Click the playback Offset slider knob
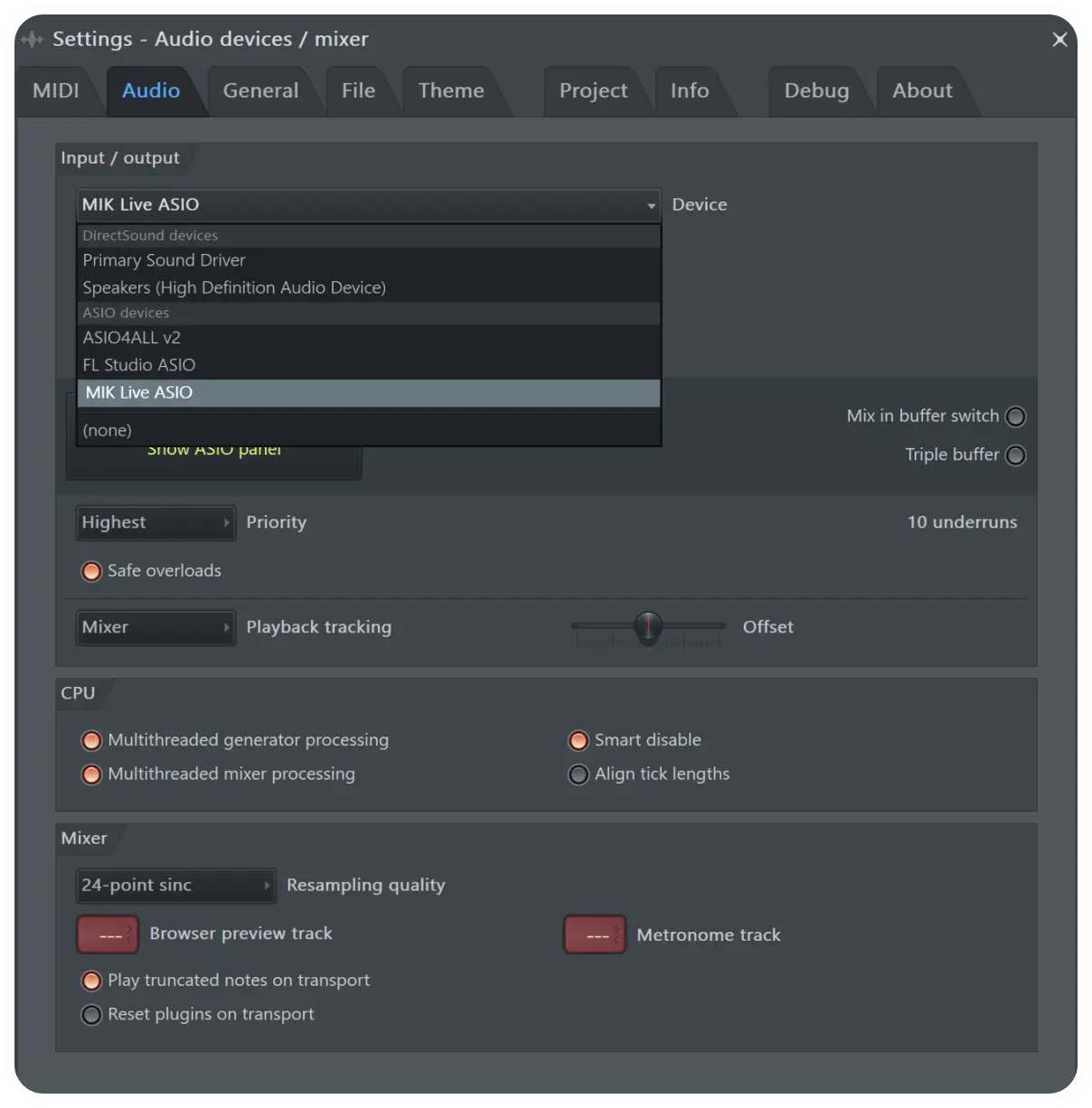 (648, 626)
